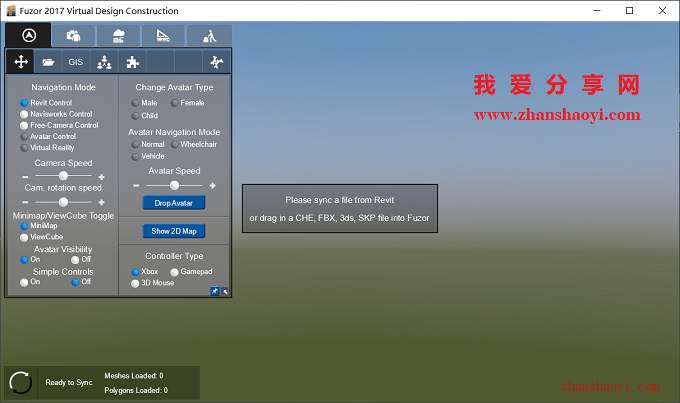Image resolution: width=680 pixels, height=403 pixels.
Task: Select Avatar Control navigation mode
Action: point(48,137)
